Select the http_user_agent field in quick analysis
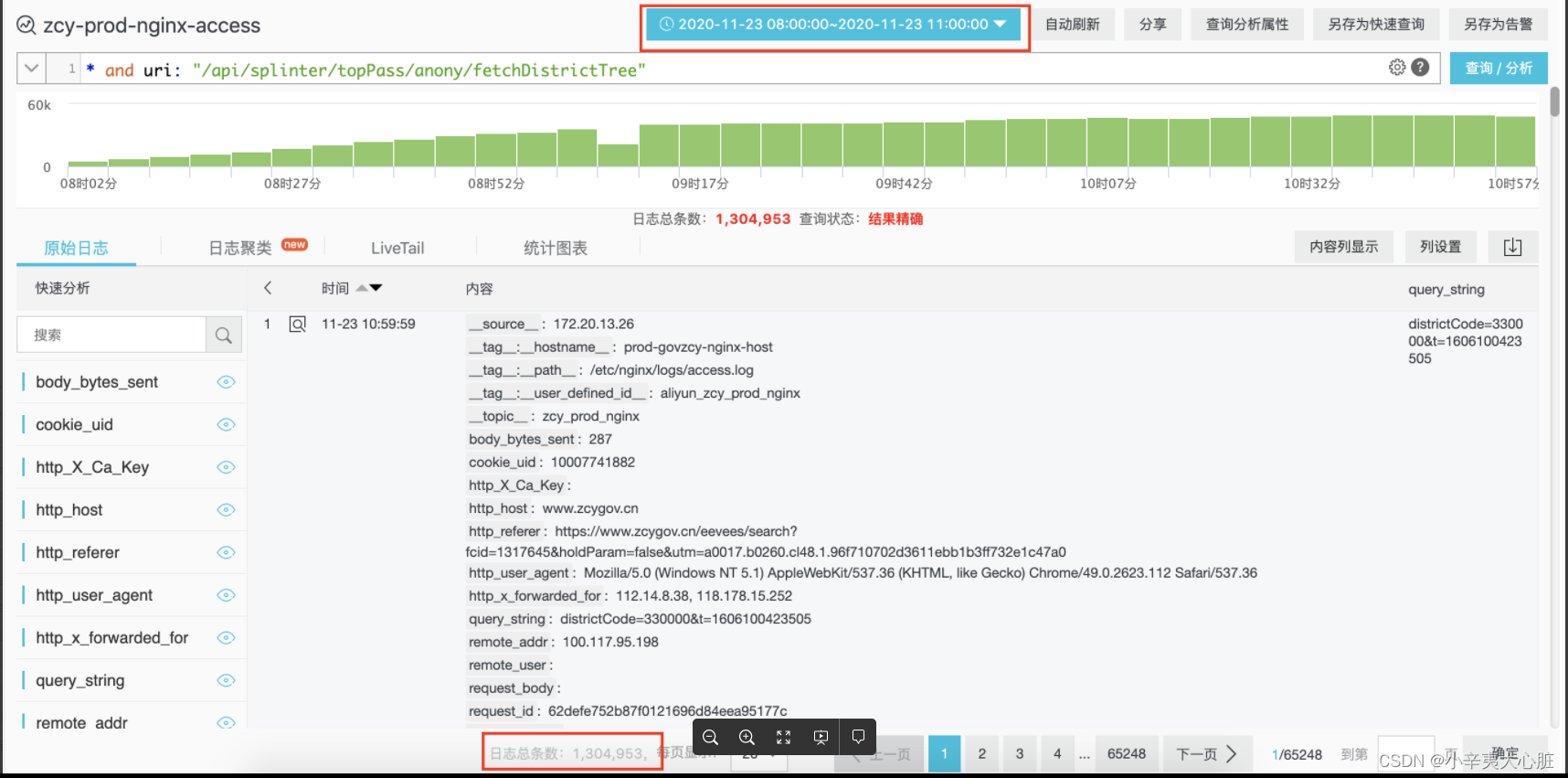This screenshot has width=1568, height=778. pos(94,595)
